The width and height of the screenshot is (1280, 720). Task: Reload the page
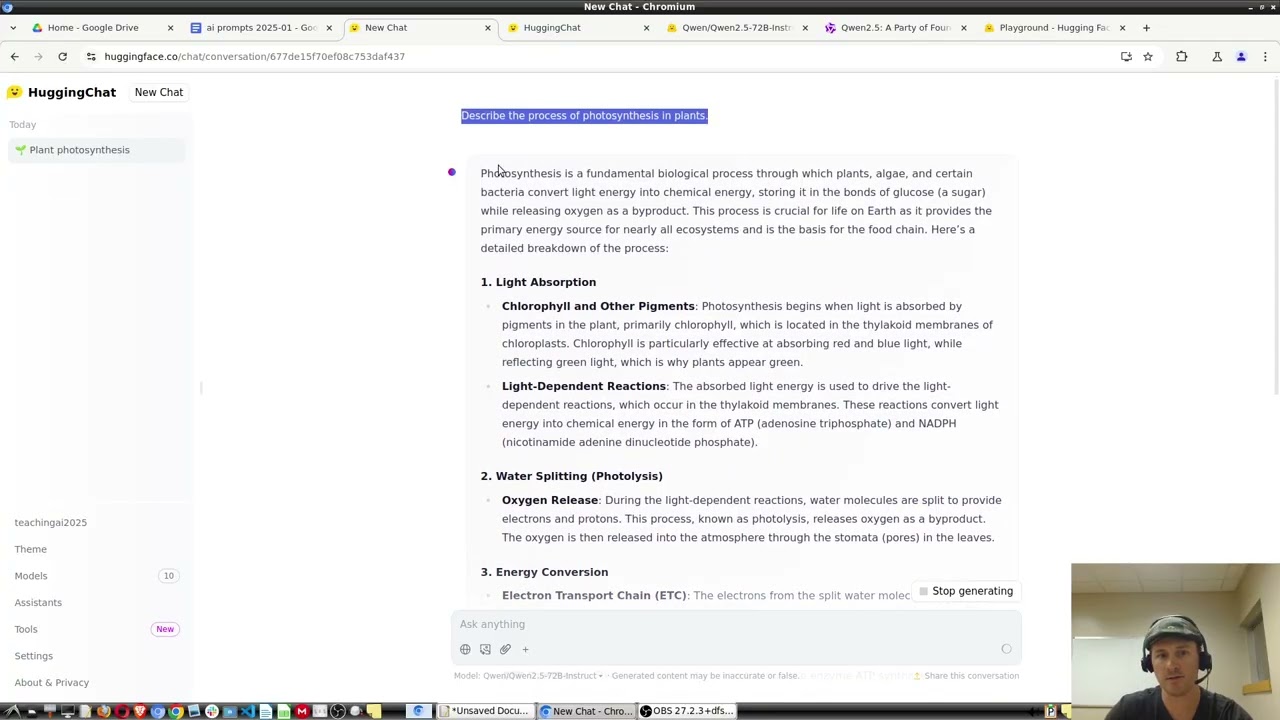point(62,57)
